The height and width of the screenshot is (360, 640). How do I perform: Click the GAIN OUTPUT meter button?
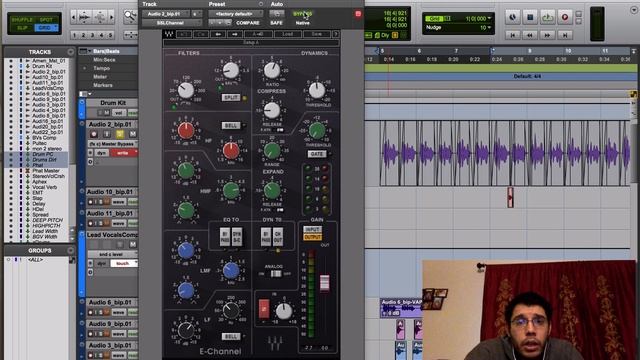point(312,237)
